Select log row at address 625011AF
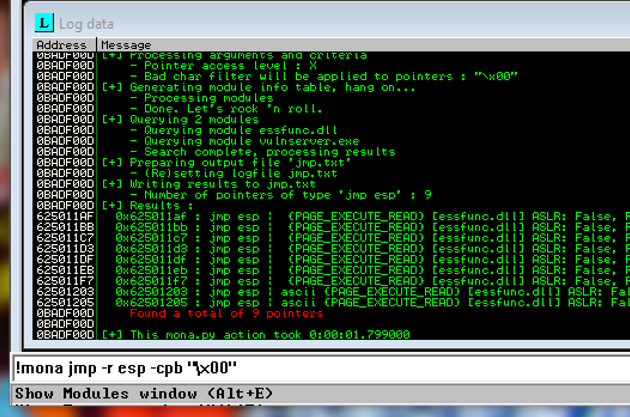Screen dimensions: 630x417 pyautogui.click(x=65, y=215)
